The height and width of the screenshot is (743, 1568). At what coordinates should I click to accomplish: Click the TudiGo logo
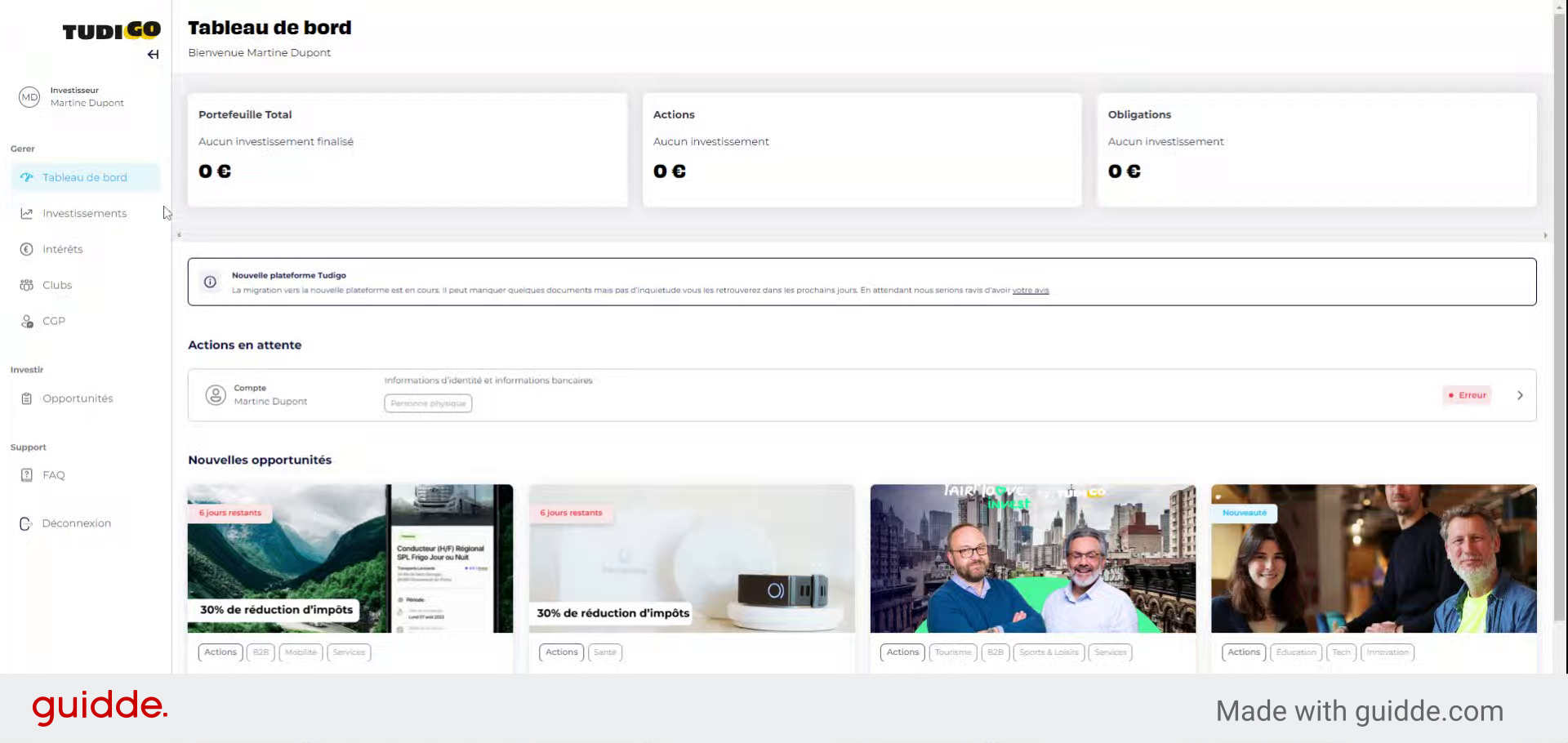112,31
